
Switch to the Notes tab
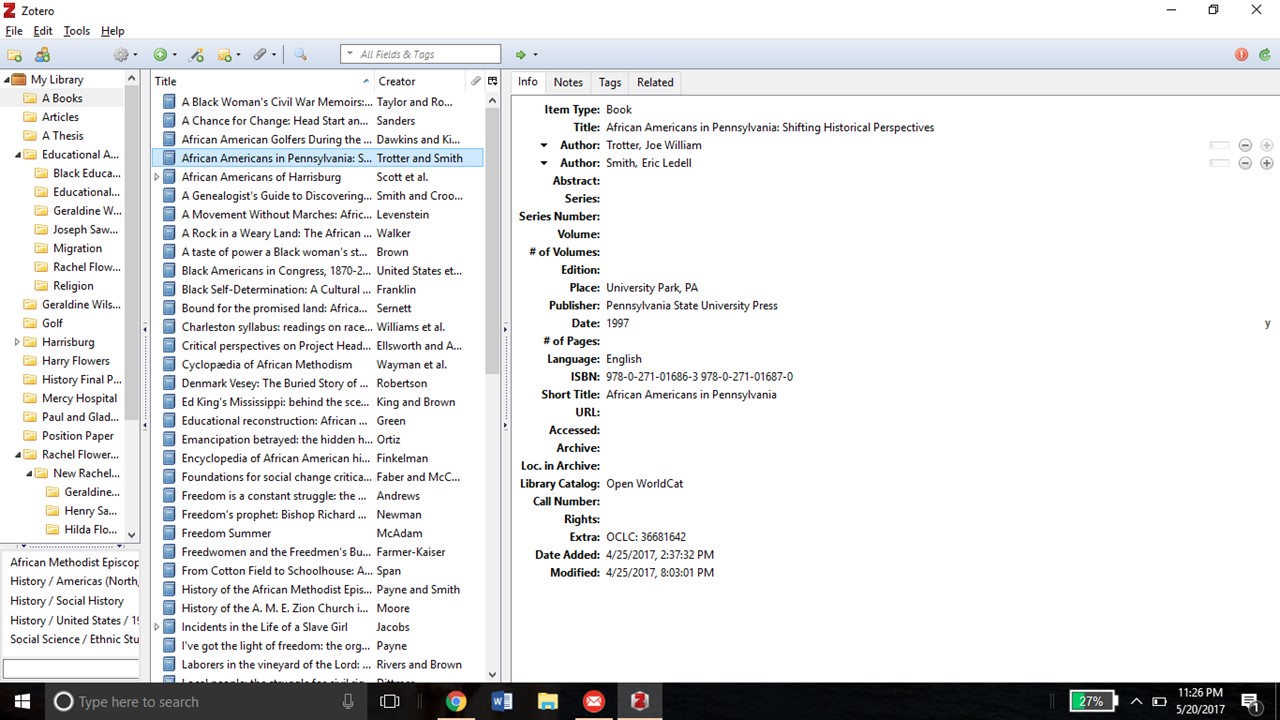(x=567, y=82)
